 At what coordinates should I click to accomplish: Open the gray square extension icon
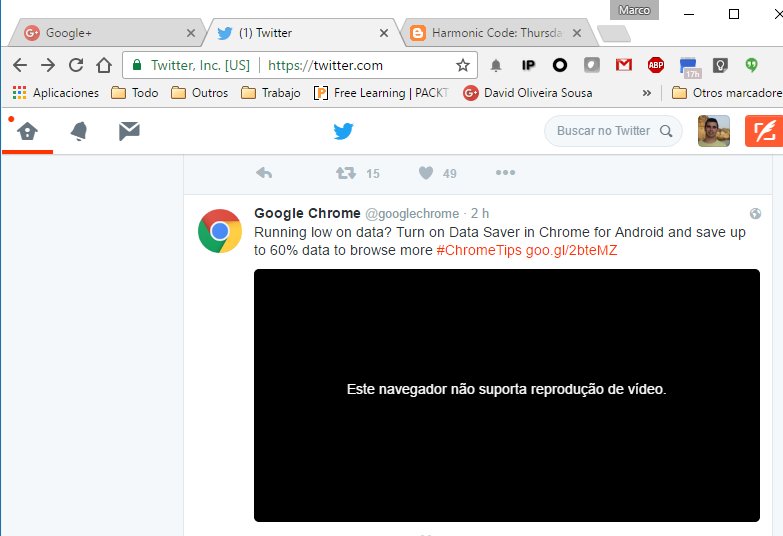point(592,65)
